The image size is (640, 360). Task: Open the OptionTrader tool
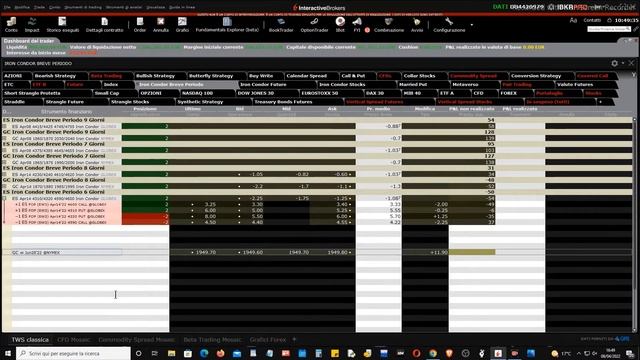(x=314, y=24)
